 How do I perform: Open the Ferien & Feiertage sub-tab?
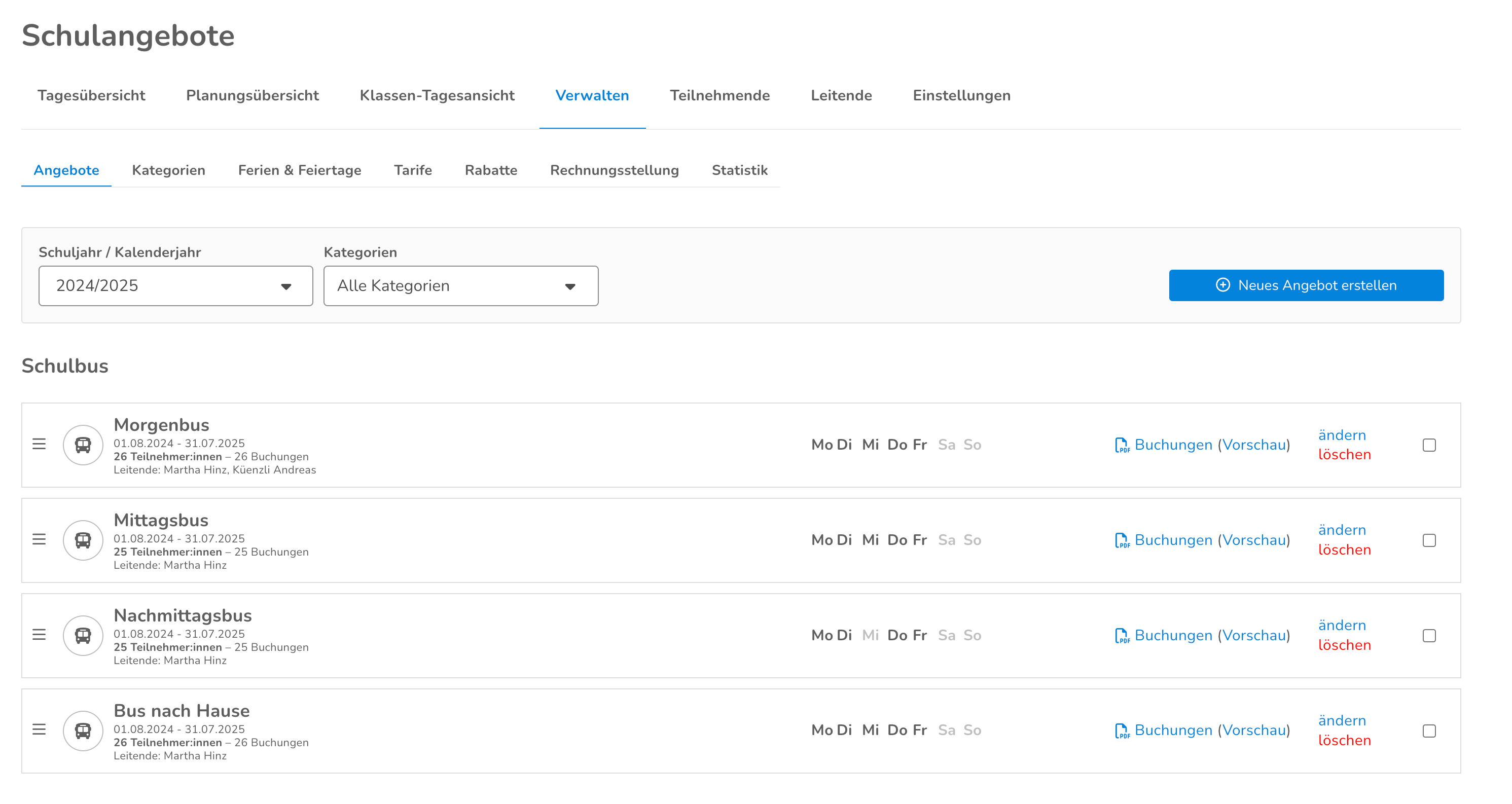click(299, 170)
